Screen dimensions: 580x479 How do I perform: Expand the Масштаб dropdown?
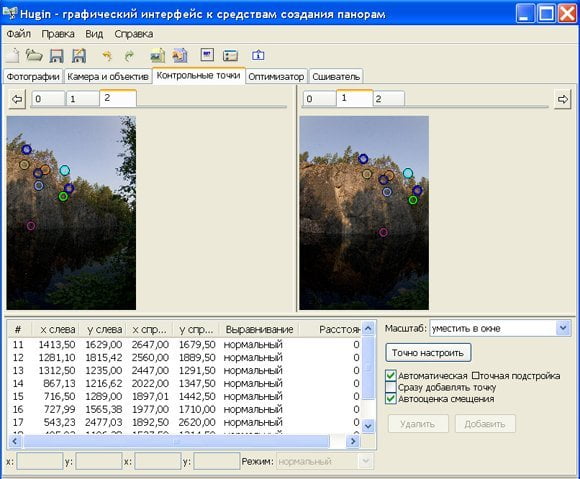point(563,328)
